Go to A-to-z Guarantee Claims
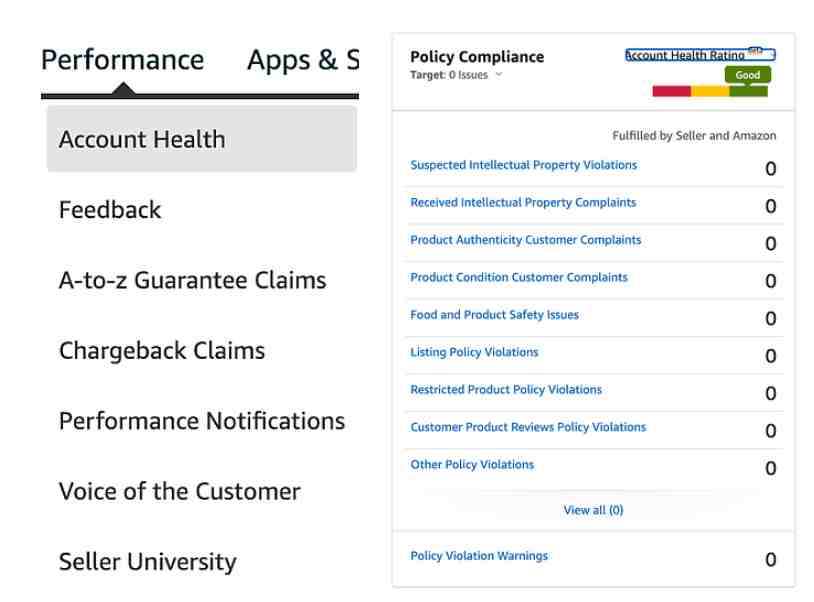This screenshot has width=814, height=602. coord(193,280)
